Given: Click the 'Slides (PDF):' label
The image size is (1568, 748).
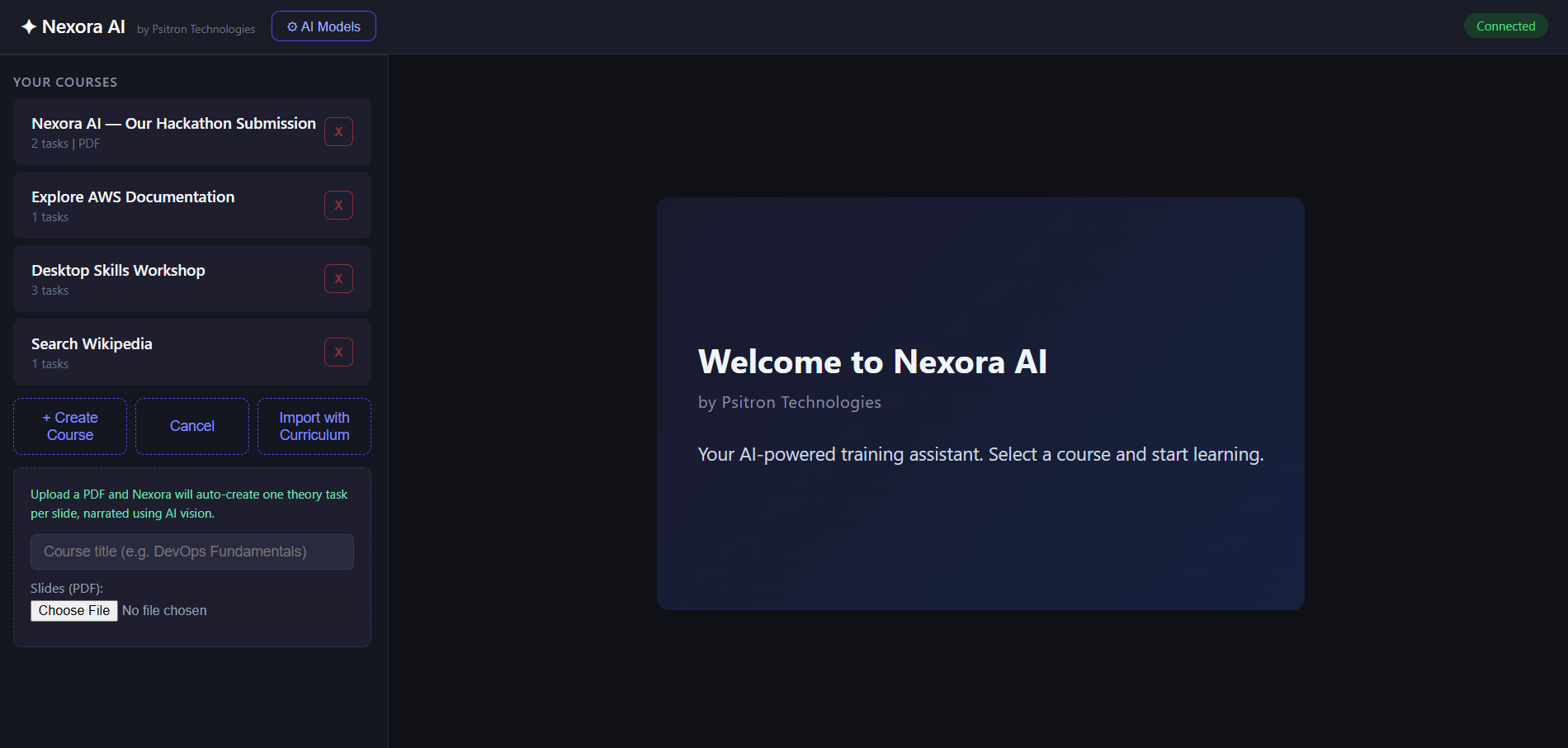Looking at the screenshot, I should 67,589.
